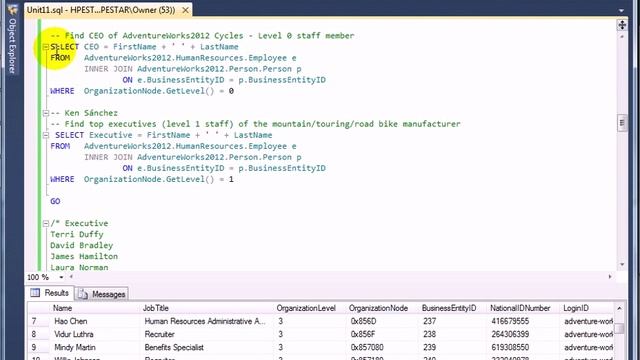This screenshot has width=640, height=360.
Task: Switch to the Results tab
Action: coord(49,293)
